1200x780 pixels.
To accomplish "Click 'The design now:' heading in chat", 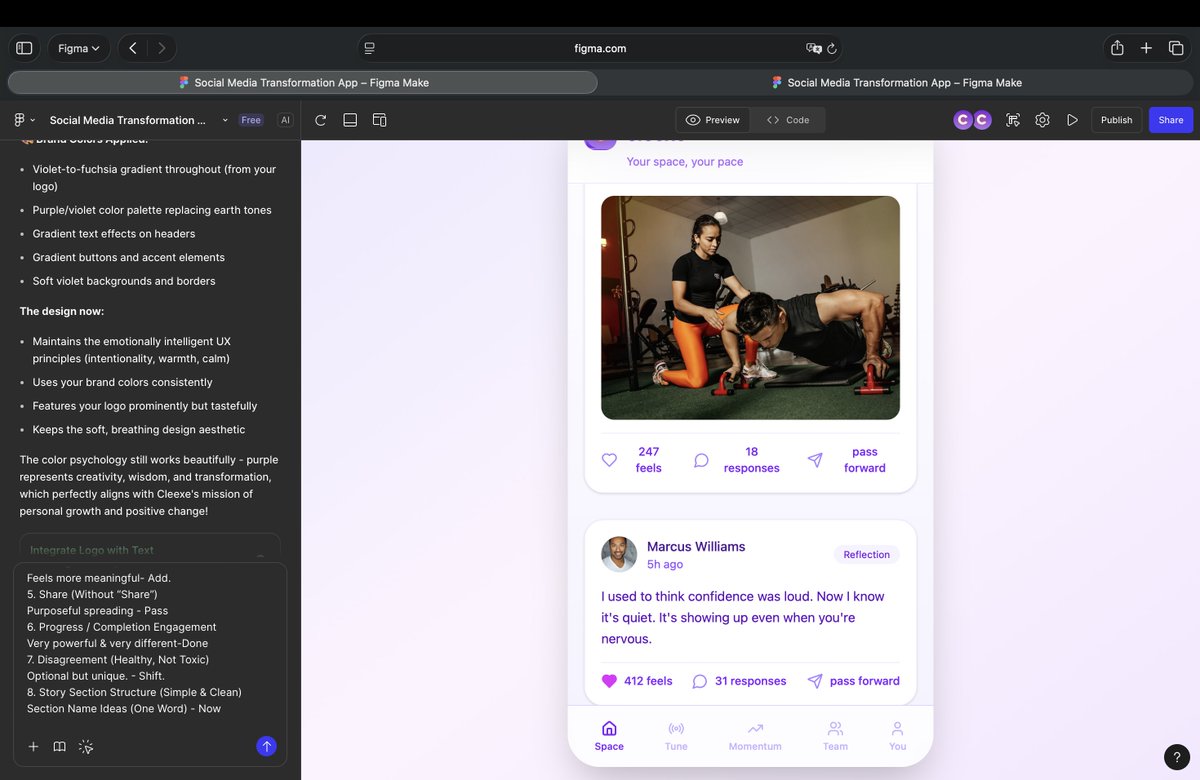I will click(62, 311).
